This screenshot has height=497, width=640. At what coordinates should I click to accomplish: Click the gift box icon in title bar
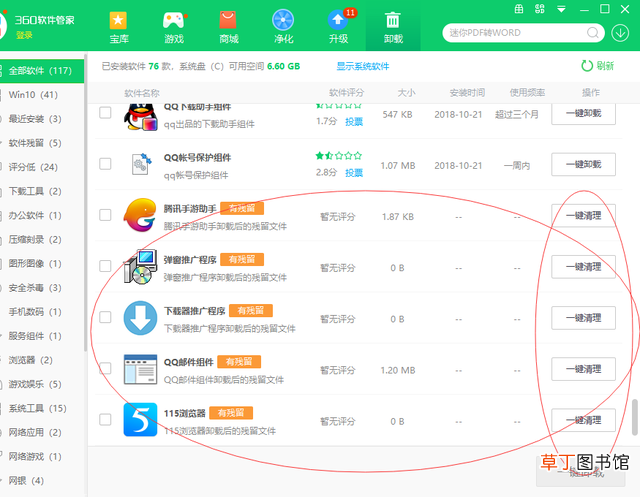click(x=519, y=9)
